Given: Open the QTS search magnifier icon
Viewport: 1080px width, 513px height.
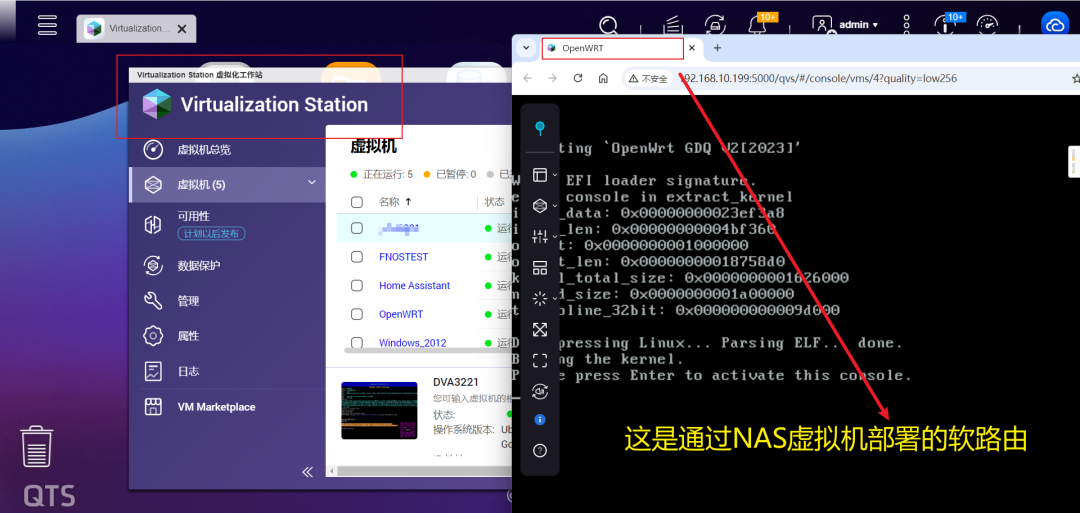Looking at the screenshot, I should click(x=608, y=25).
